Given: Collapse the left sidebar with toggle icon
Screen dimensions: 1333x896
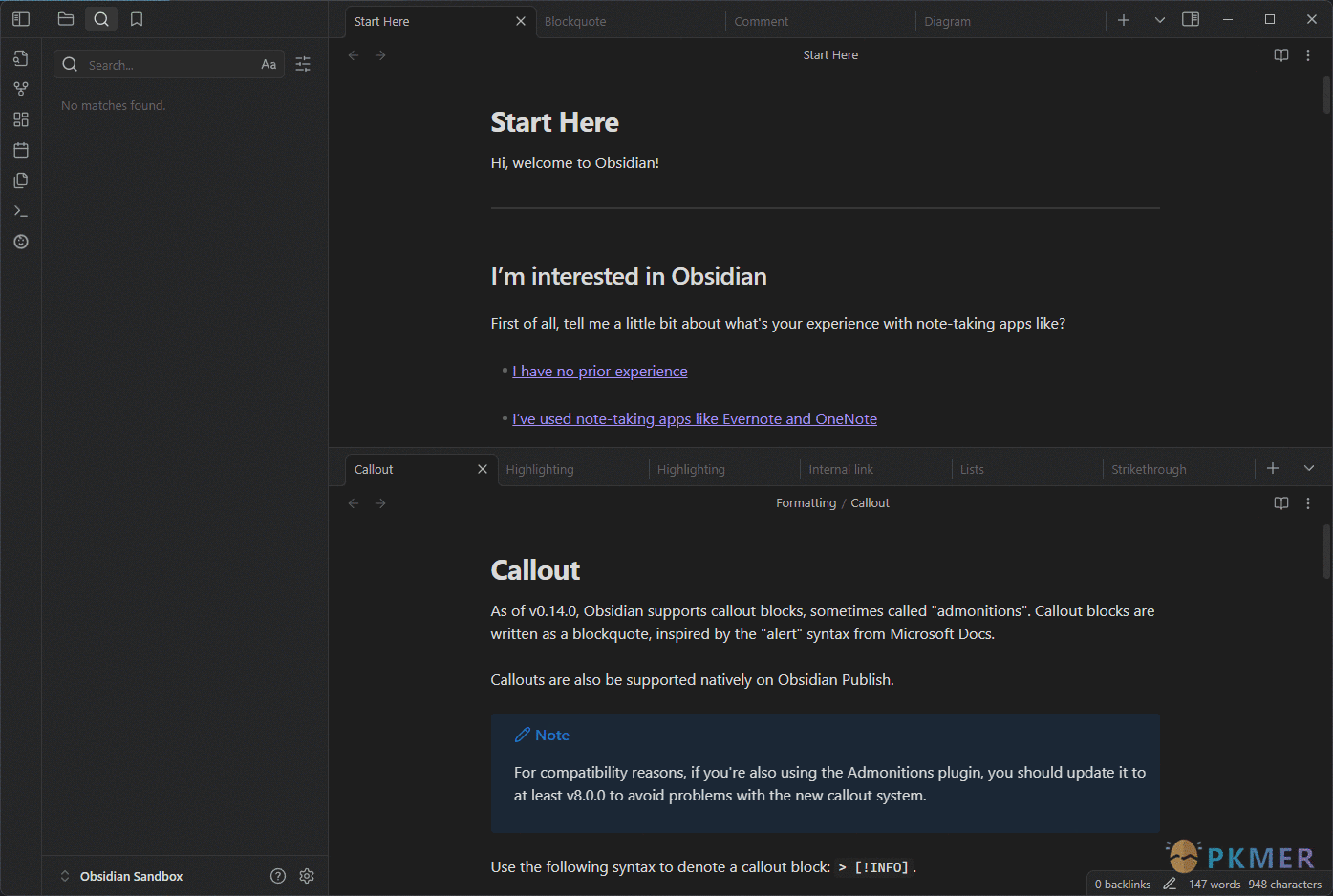Looking at the screenshot, I should pyautogui.click(x=21, y=19).
